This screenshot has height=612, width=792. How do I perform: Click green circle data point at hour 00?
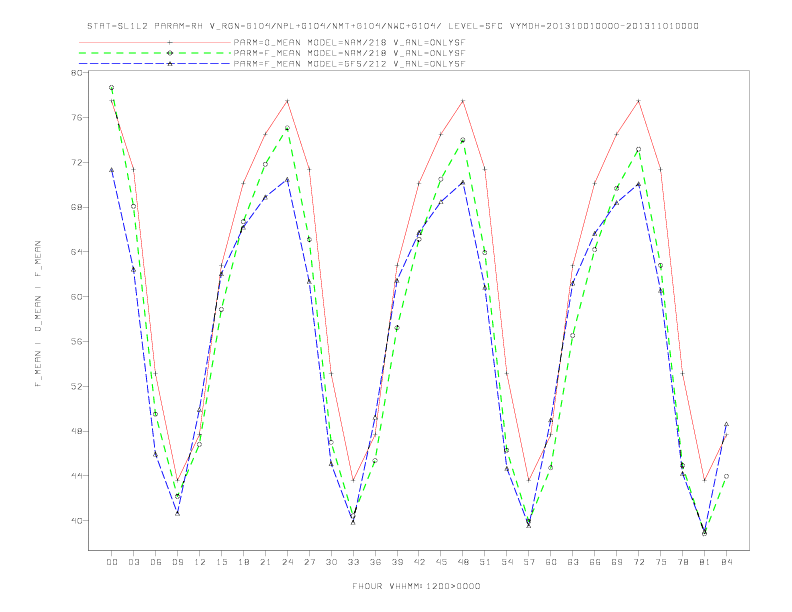point(112,87)
